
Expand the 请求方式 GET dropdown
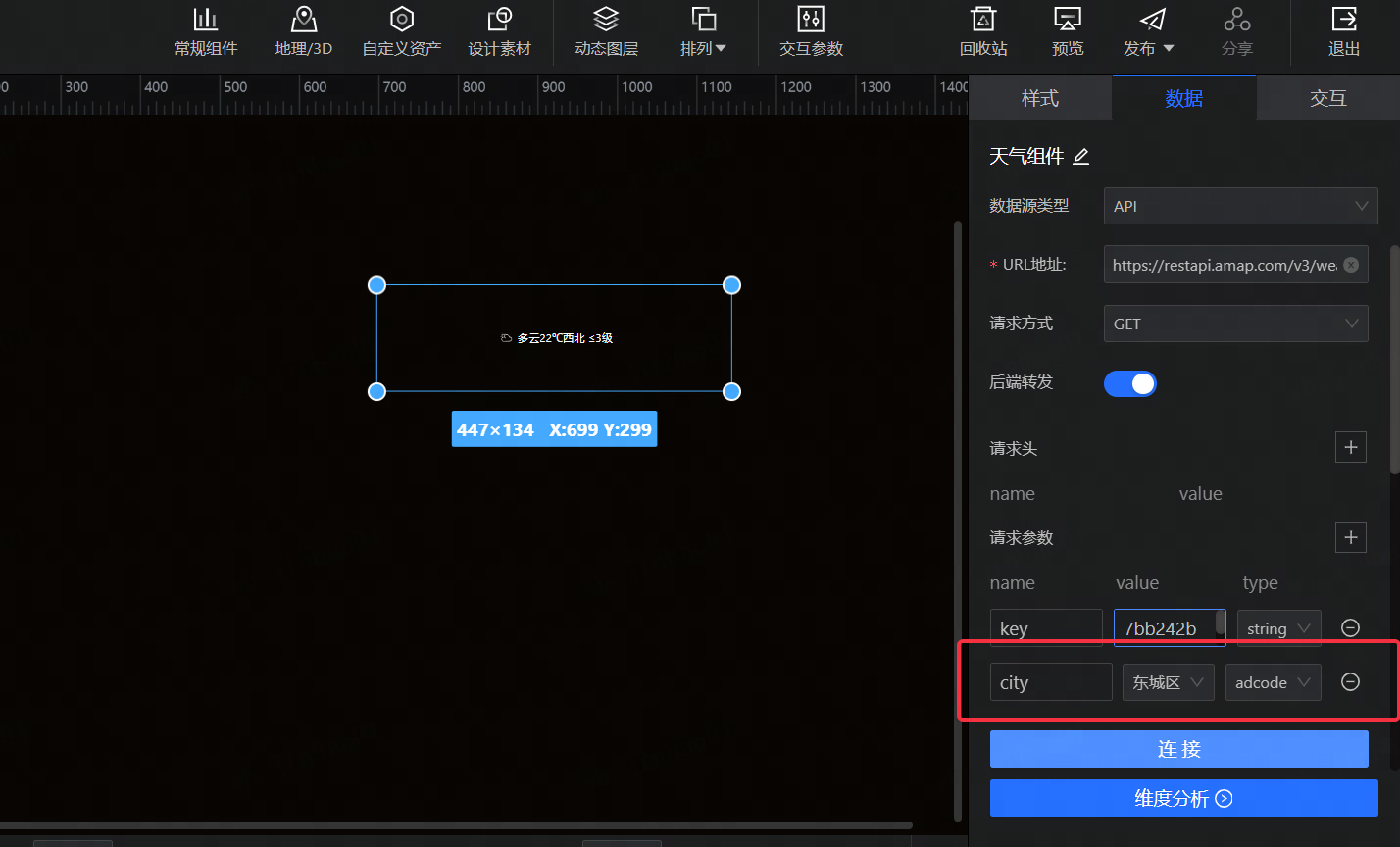(1235, 324)
